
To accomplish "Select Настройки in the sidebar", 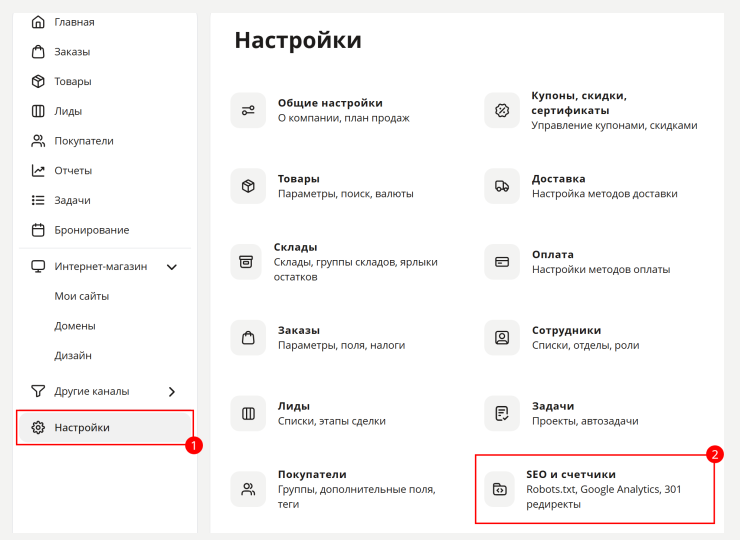I will tap(105, 427).
